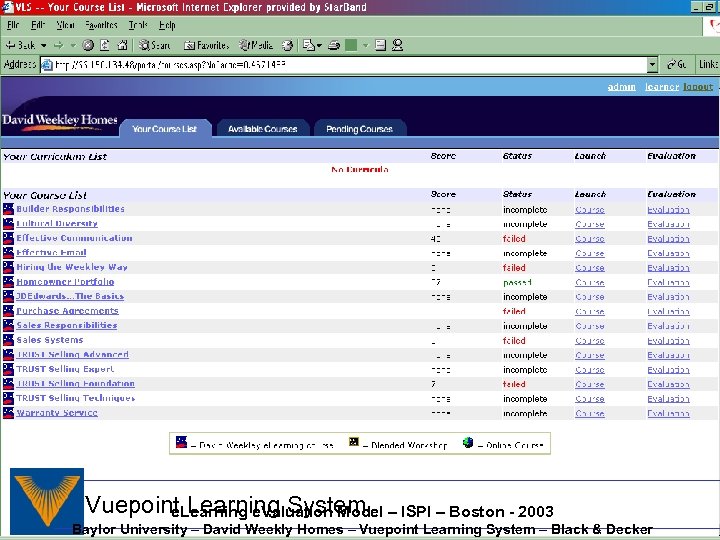Click course icon beside Cultural Diversity
The height and width of the screenshot is (540, 720).
(8, 224)
